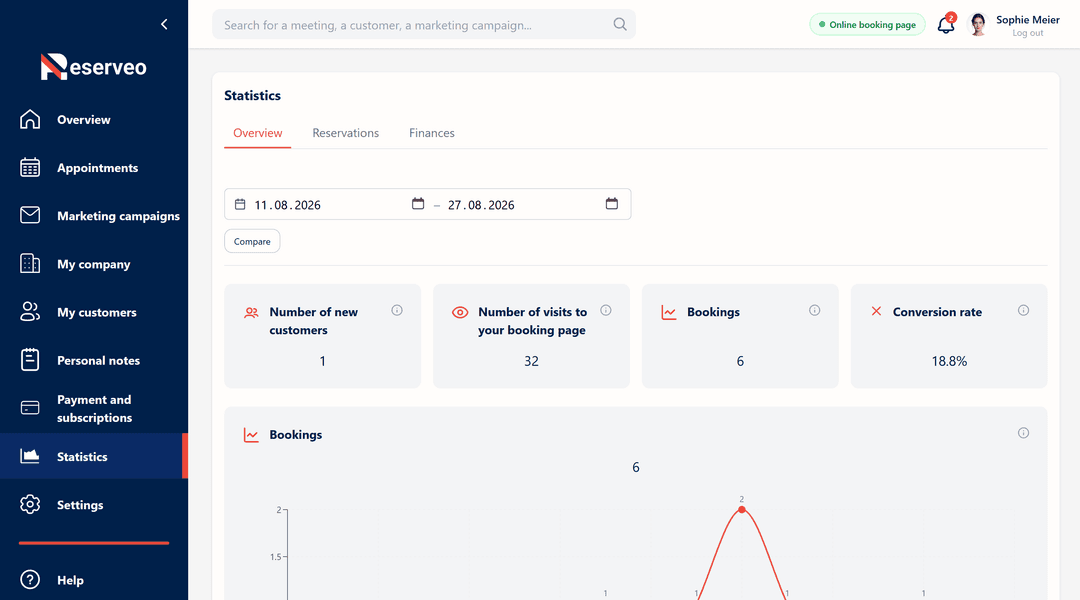
Task: Open Settings gear icon in sidebar
Action: [30, 504]
